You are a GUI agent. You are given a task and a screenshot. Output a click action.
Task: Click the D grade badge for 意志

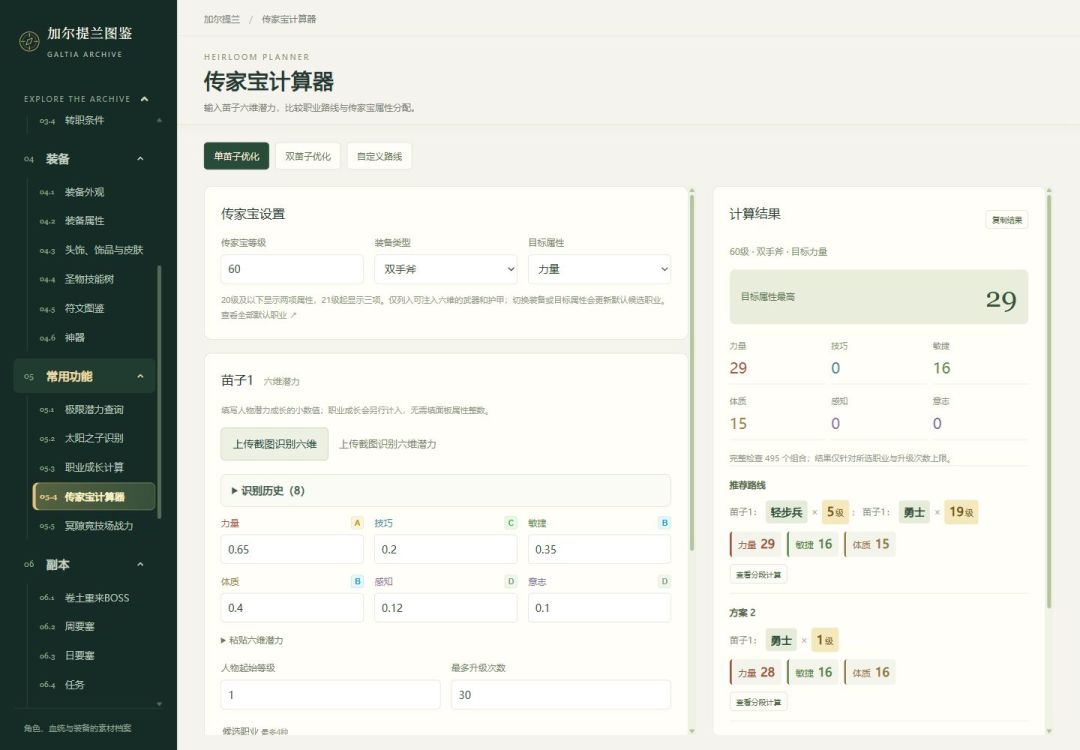tap(664, 581)
